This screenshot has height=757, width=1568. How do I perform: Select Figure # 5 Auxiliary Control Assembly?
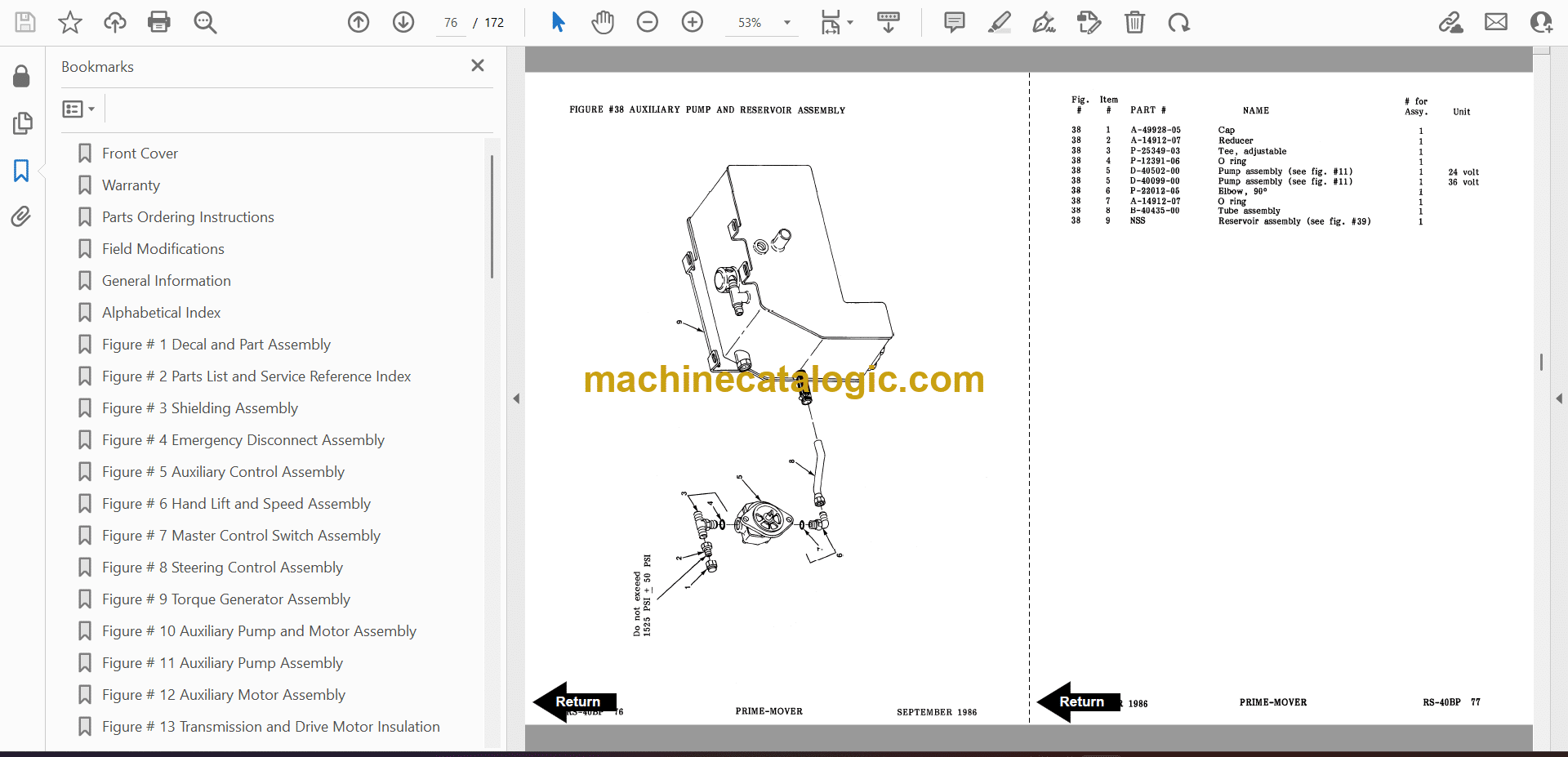(x=223, y=472)
